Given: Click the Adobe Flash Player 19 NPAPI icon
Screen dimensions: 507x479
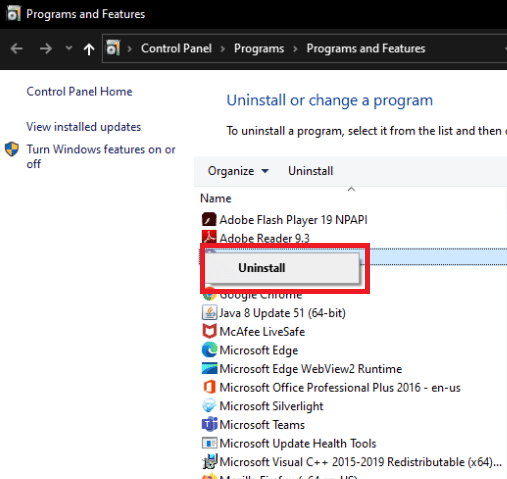Looking at the screenshot, I should [x=209, y=220].
